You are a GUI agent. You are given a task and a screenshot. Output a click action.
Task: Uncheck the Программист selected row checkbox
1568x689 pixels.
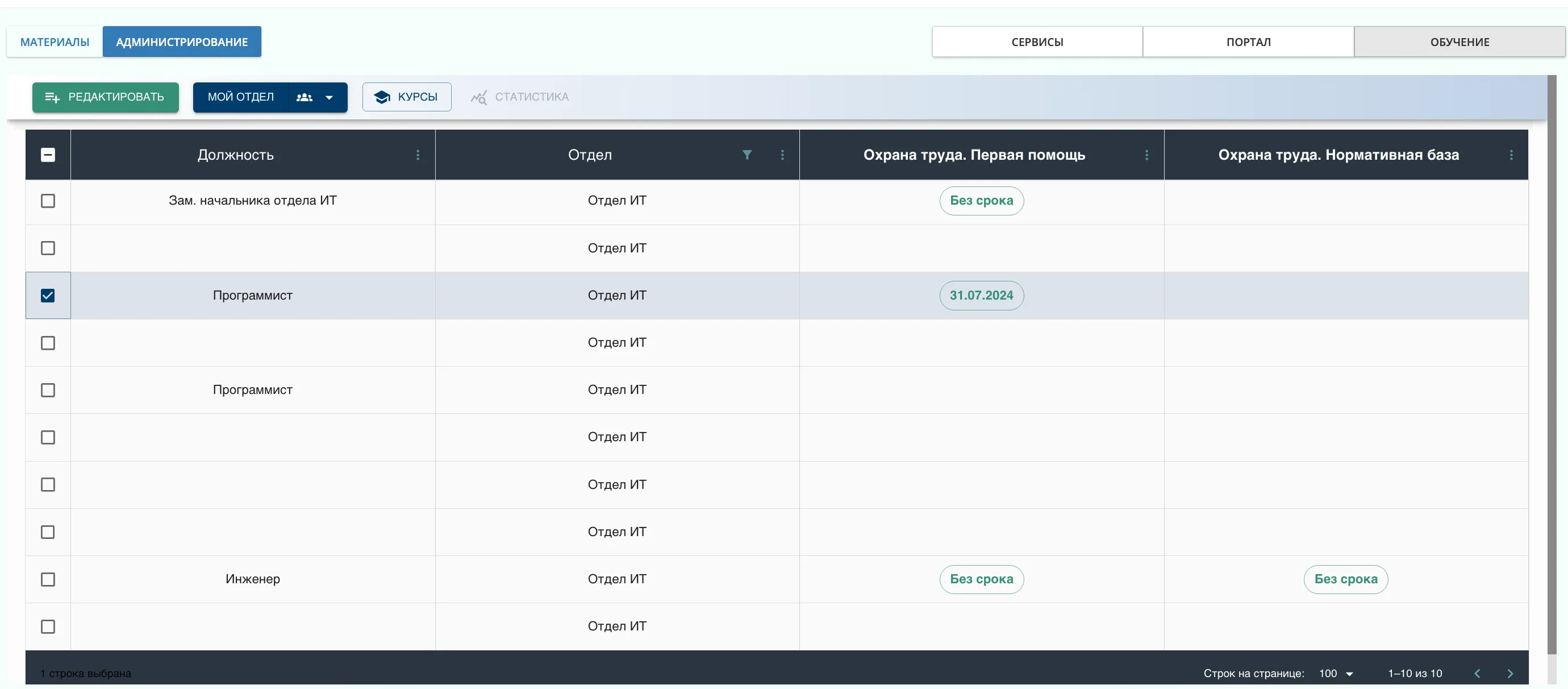pyautogui.click(x=48, y=296)
